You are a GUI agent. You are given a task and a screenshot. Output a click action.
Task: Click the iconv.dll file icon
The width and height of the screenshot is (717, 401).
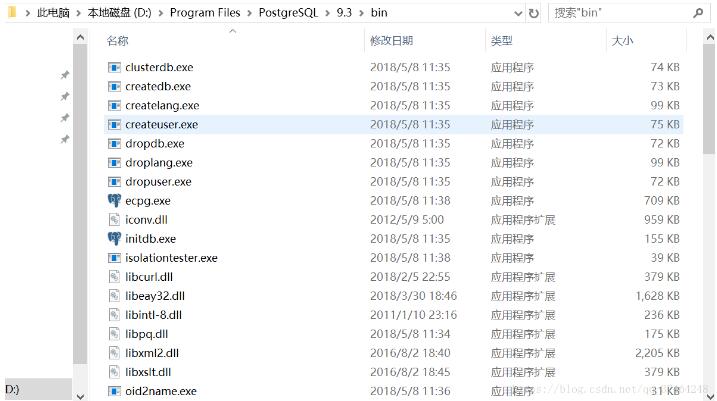point(114,220)
